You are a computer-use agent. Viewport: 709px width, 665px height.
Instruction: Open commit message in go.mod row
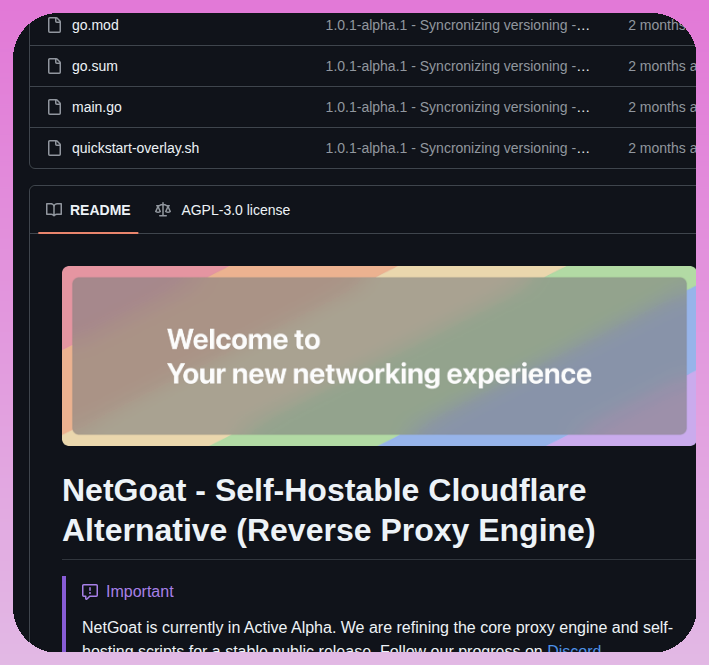point(457,25)
